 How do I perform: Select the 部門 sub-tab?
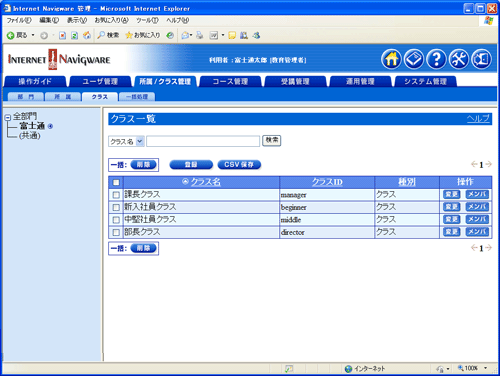[26, 97]
